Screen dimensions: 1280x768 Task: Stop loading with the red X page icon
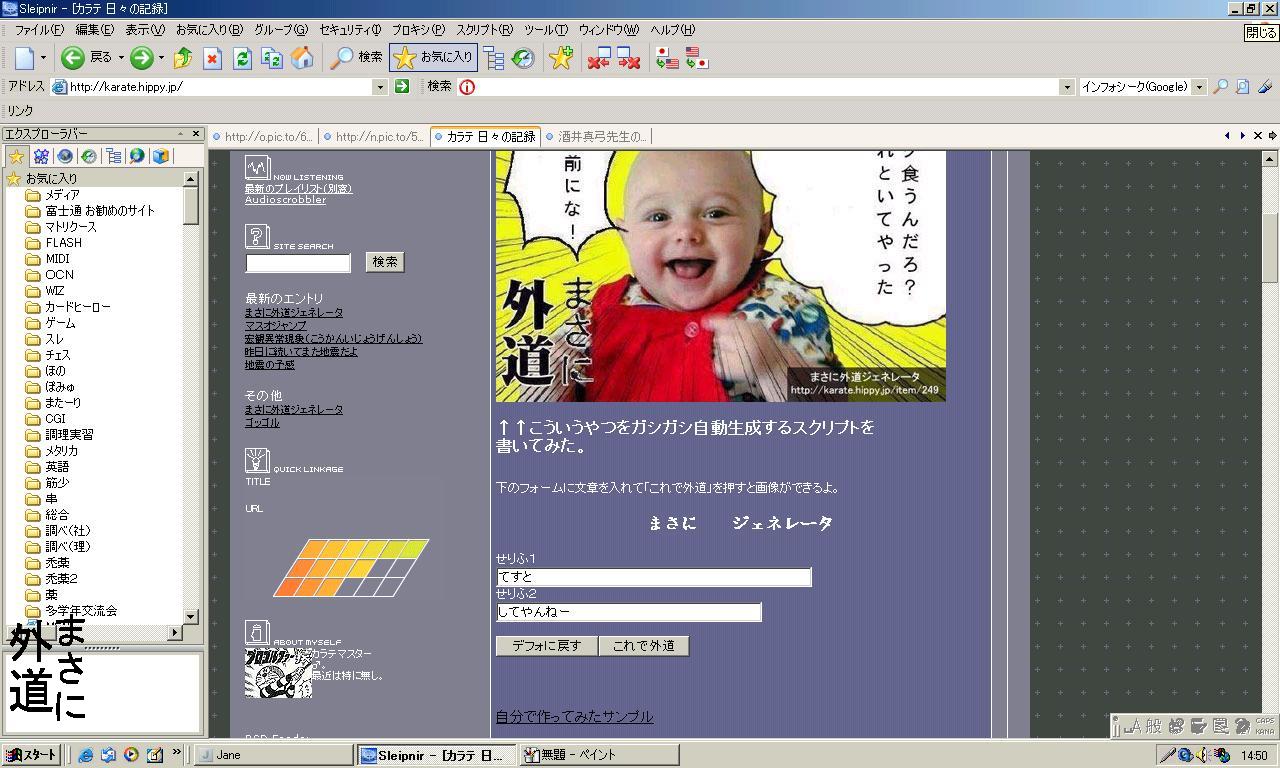pyautogui.click(x=212, y=58)
